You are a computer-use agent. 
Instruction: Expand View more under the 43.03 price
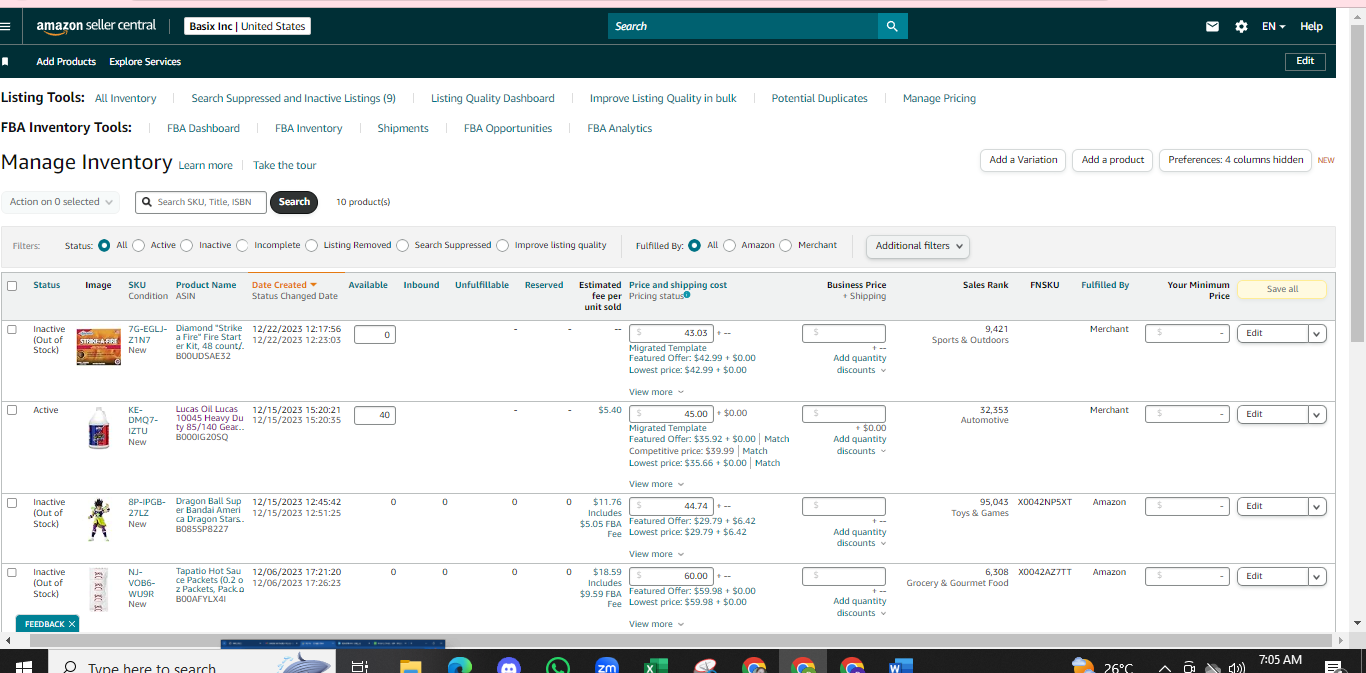pyautogui.click(x=656, y=392)
